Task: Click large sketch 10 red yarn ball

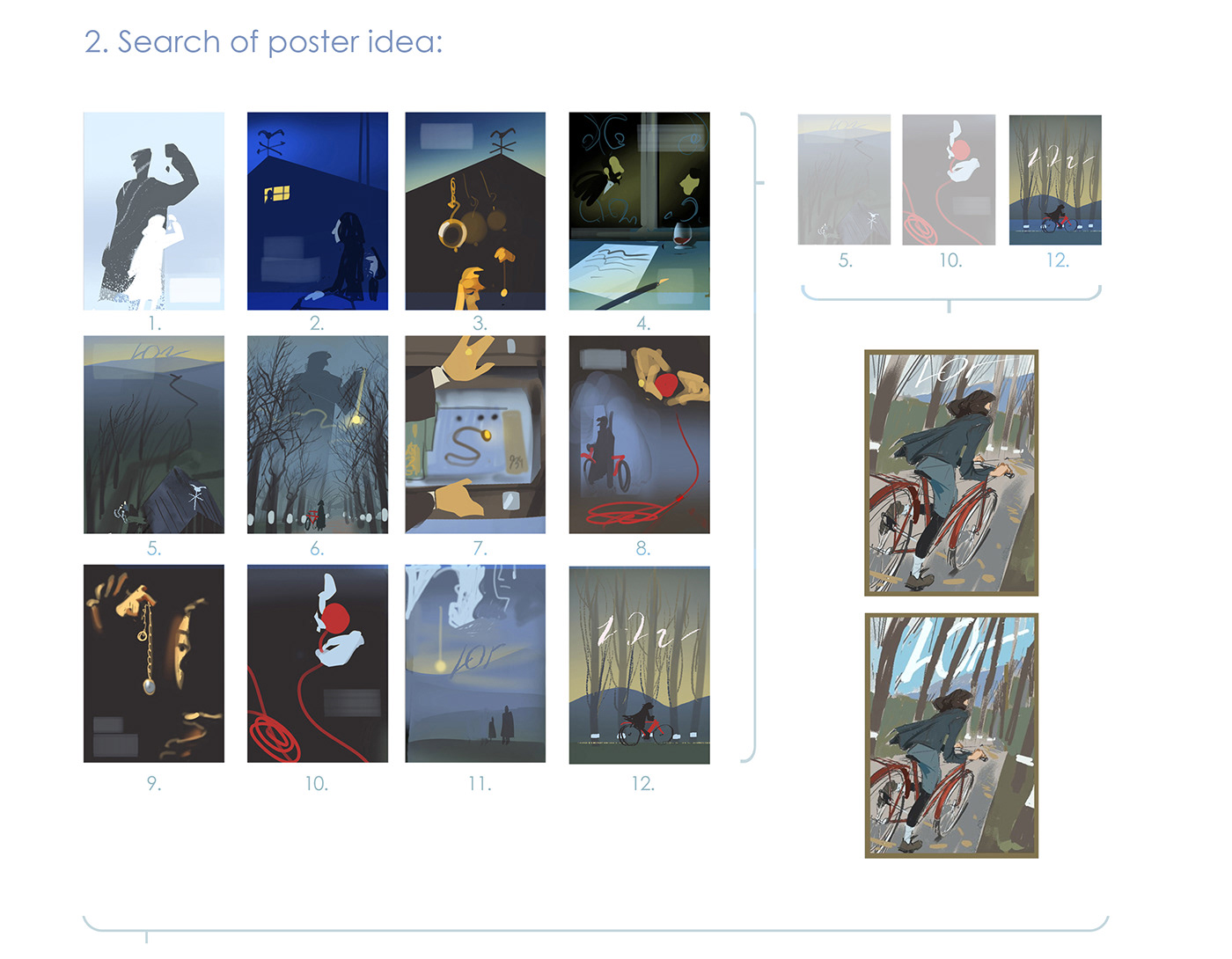Action: 318,664
